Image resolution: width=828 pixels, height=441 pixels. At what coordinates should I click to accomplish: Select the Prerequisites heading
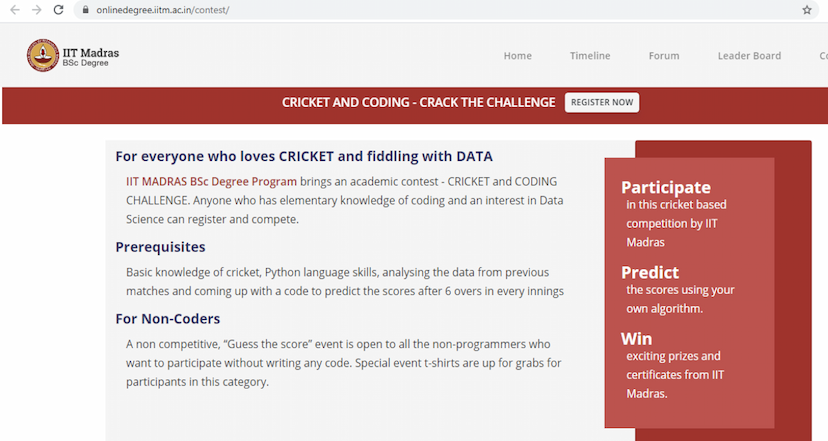tap(160, 246)
